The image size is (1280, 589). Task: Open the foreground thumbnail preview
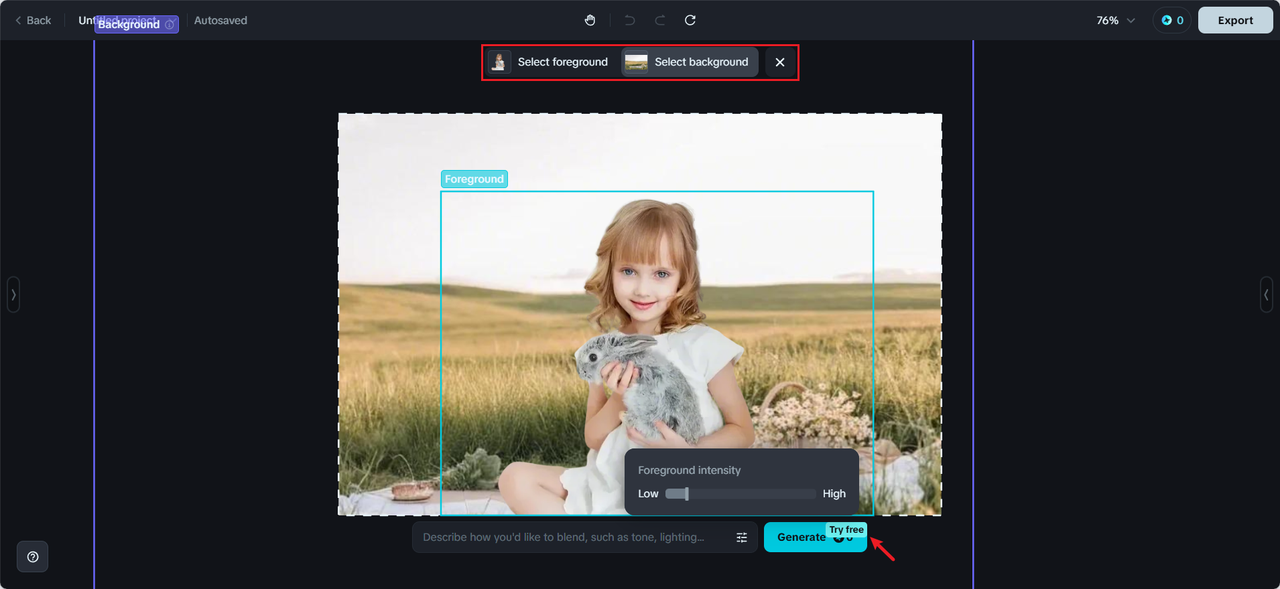499,62
